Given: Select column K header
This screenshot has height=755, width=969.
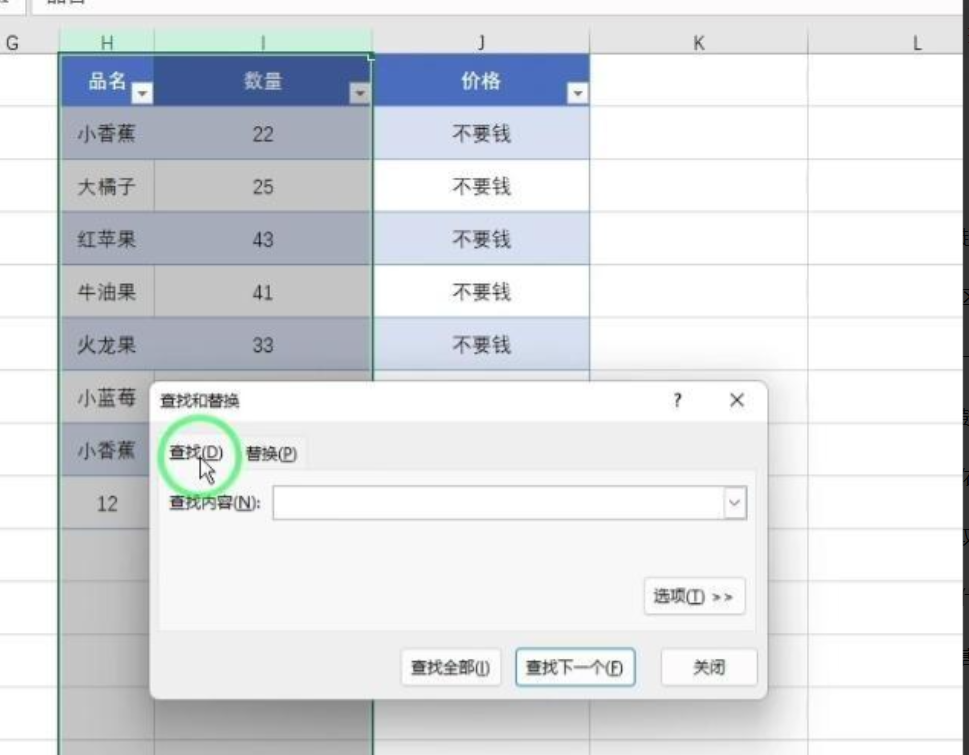Looking at the screenshot, I should [x=699, y=42].
